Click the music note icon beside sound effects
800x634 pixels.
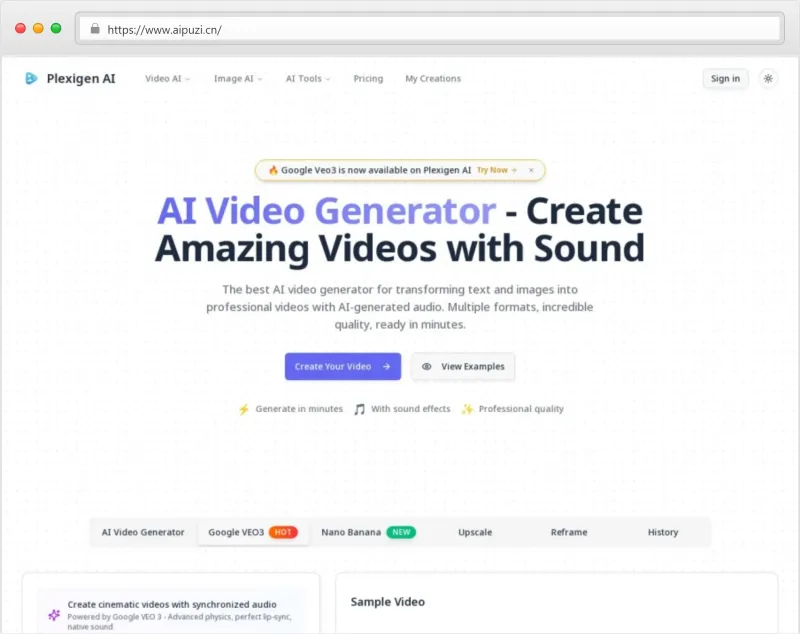(360, 409)
